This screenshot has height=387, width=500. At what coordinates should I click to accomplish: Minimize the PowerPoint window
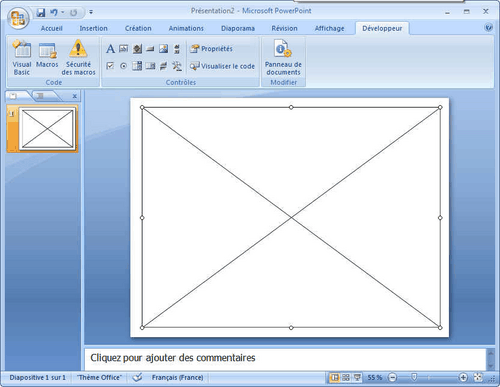[447, 12]
